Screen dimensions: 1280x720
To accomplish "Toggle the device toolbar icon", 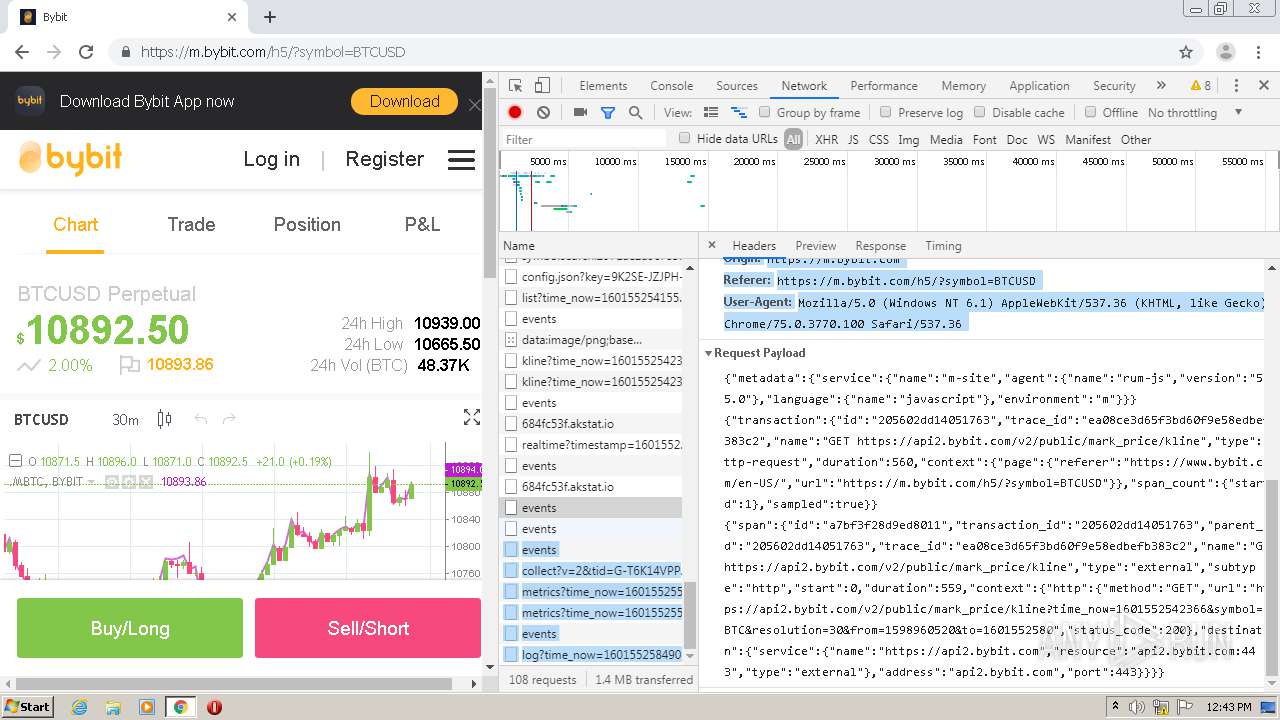I will pos(542,86).
